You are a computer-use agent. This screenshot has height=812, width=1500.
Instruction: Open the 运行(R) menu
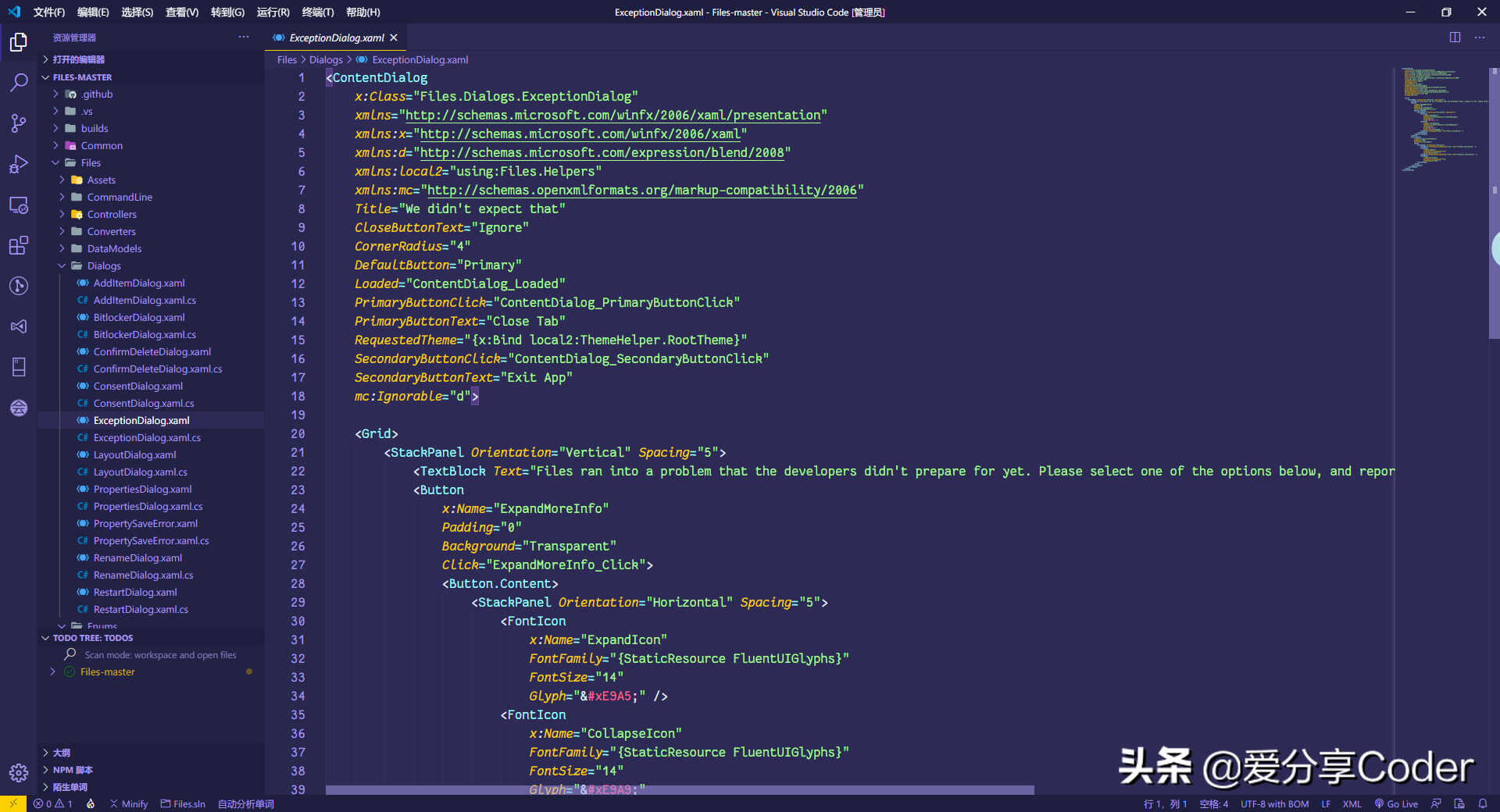click(273, 12)
